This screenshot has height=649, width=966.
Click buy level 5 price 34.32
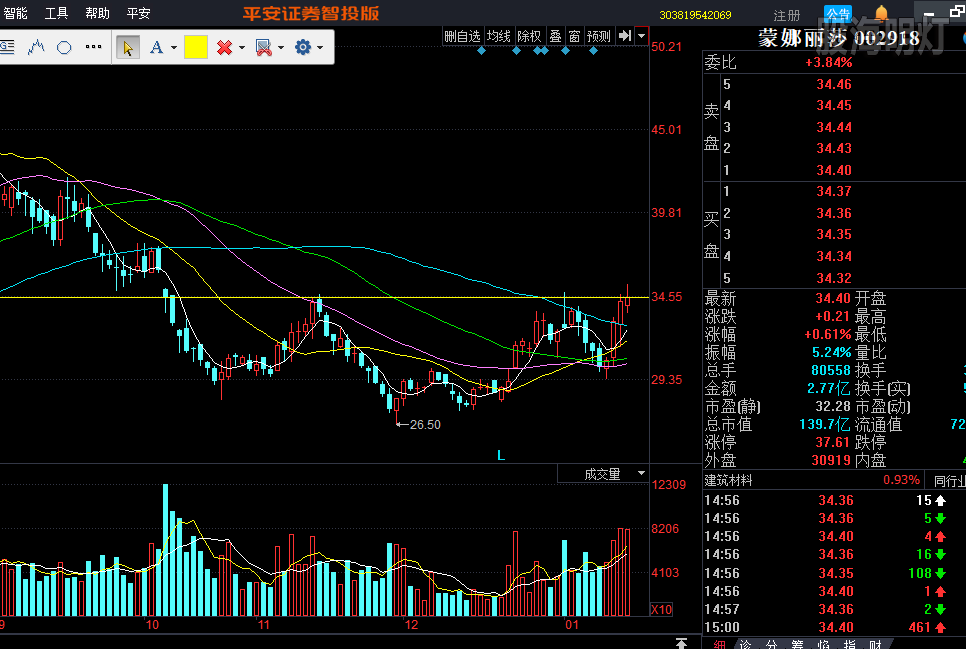pos(834,278)
